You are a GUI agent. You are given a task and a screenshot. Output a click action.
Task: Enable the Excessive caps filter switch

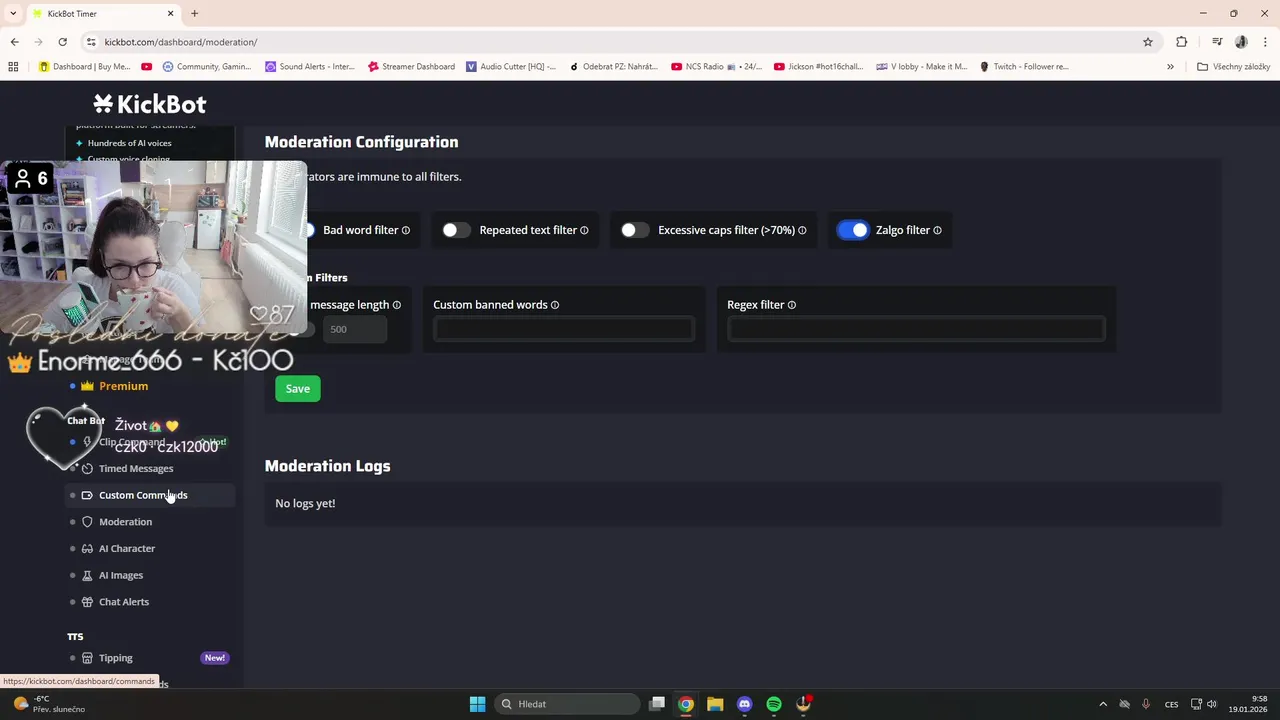634,230
